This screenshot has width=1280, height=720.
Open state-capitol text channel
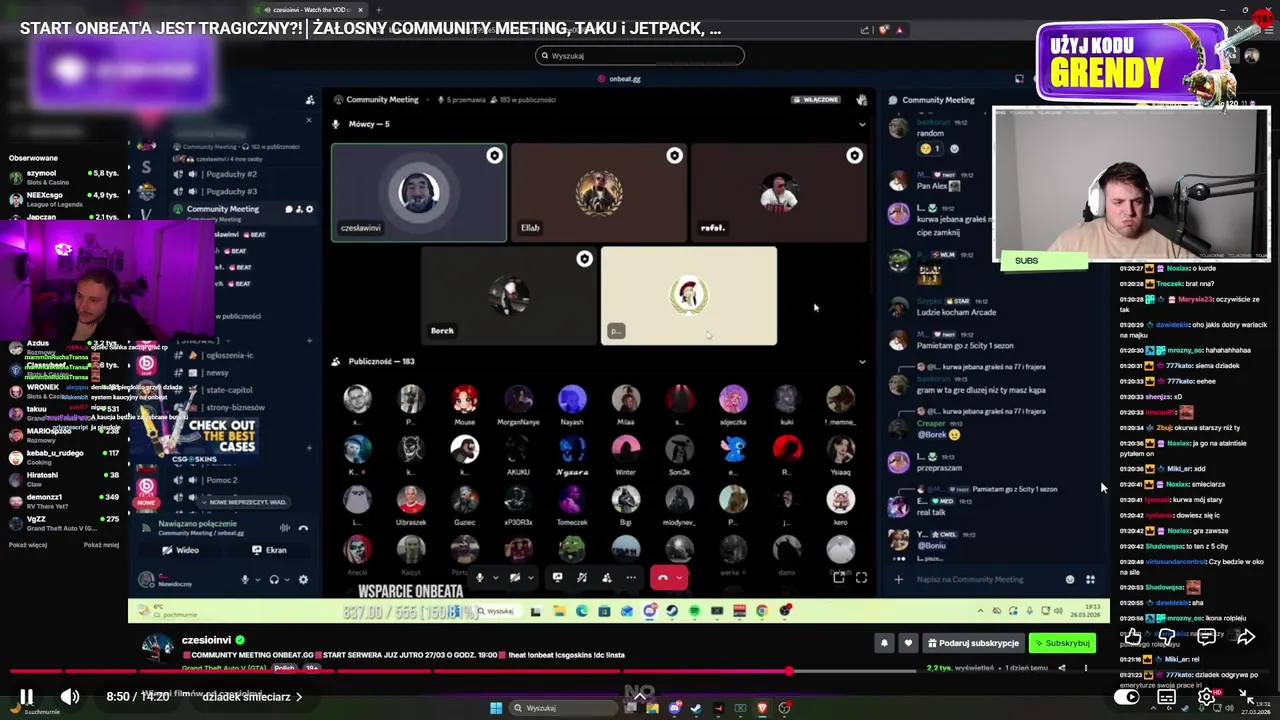coord(229,390)
